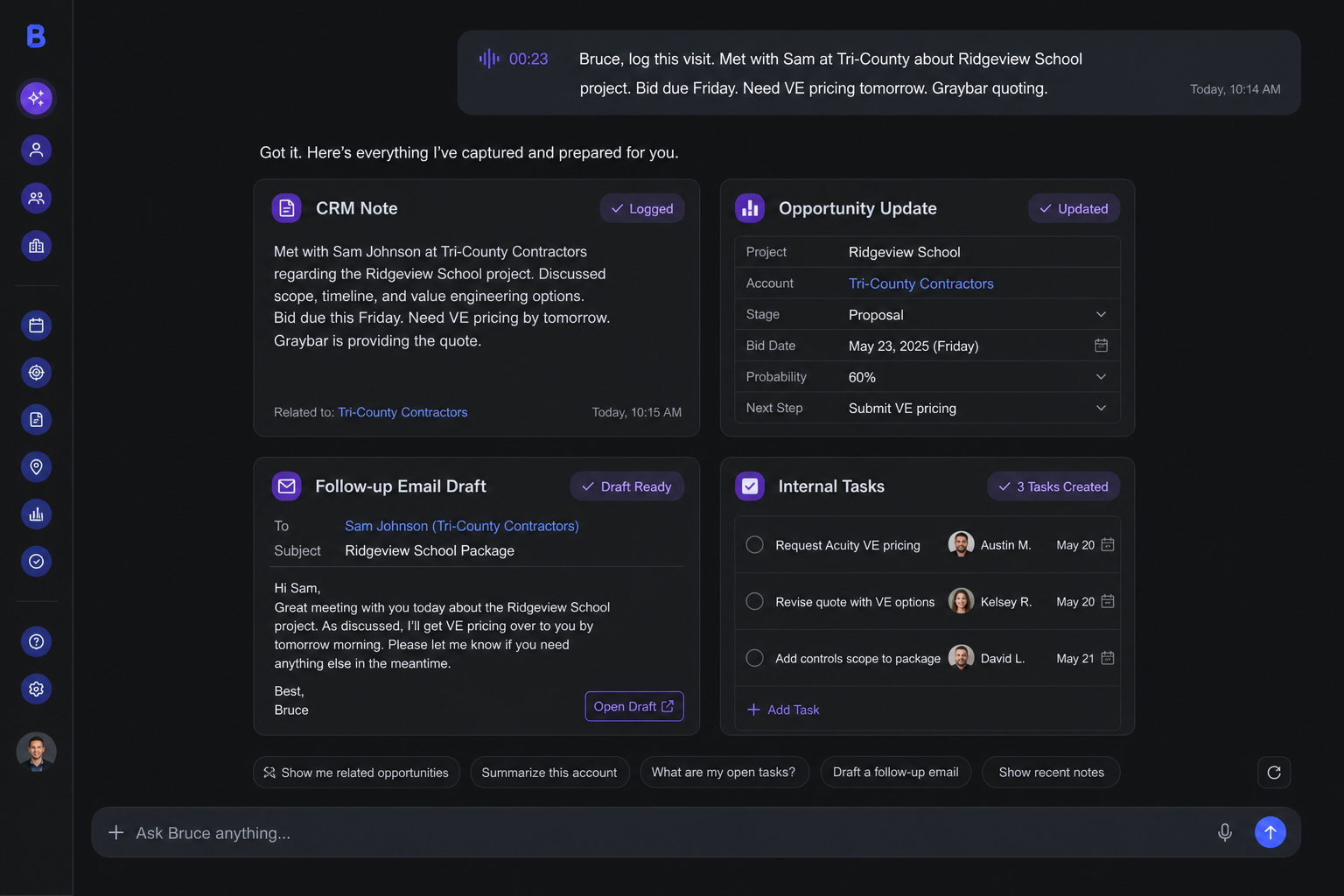The height and width of the screenshot is (896, 1344).
Task: Send message with the blue arrow button
Action: (x=1270, y=832)
